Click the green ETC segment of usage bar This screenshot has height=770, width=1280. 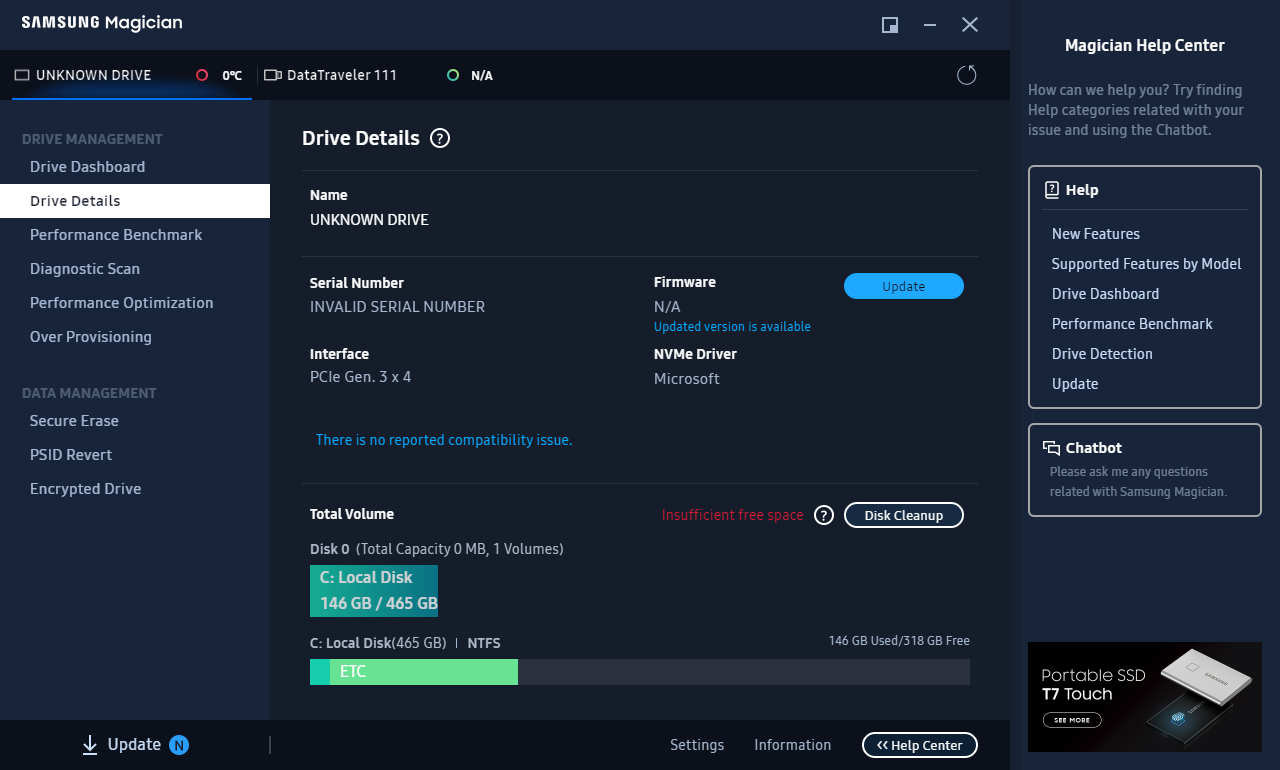point(424,672)
